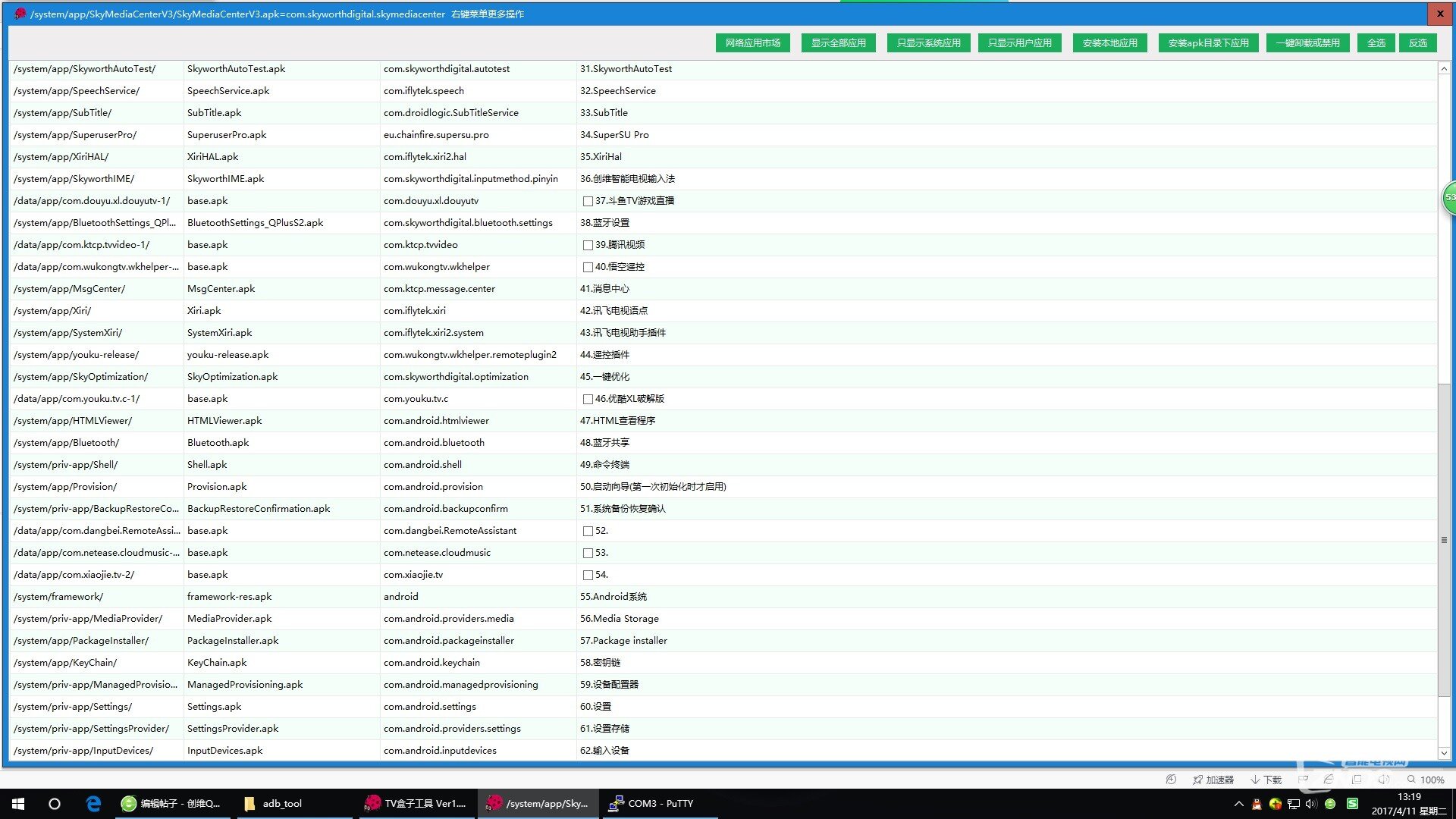Switch to the 360 browser 编辑帖子 window
The image size is (1456, 819).
pos(171,804)
